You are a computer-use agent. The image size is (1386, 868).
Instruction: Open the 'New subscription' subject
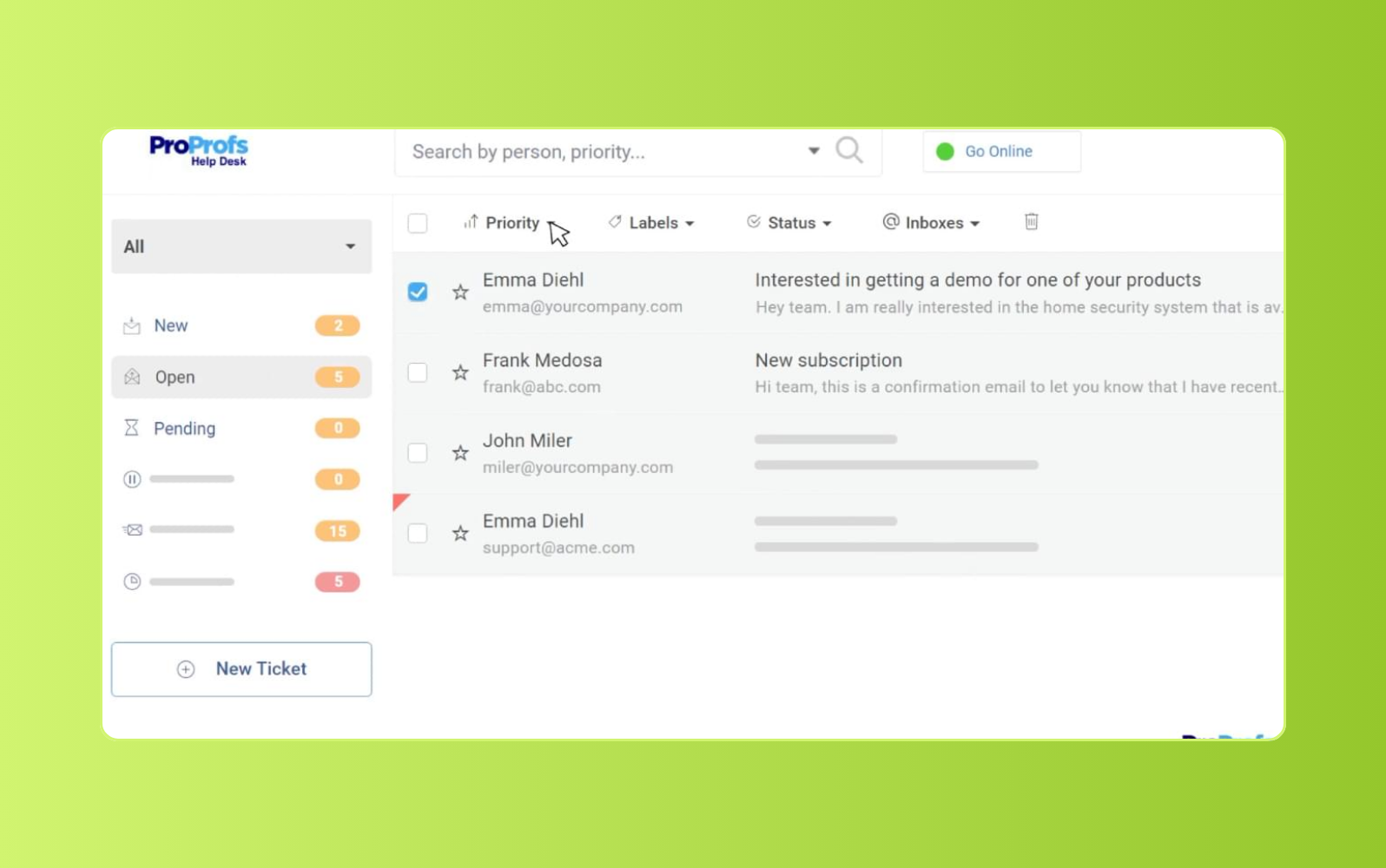tap(828, 360)
